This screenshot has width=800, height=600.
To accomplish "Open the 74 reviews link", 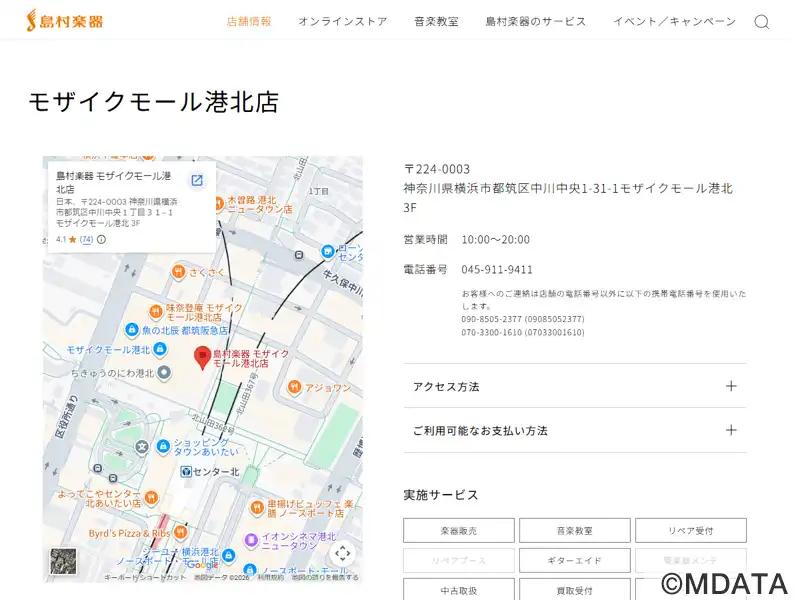I will 86,240.
